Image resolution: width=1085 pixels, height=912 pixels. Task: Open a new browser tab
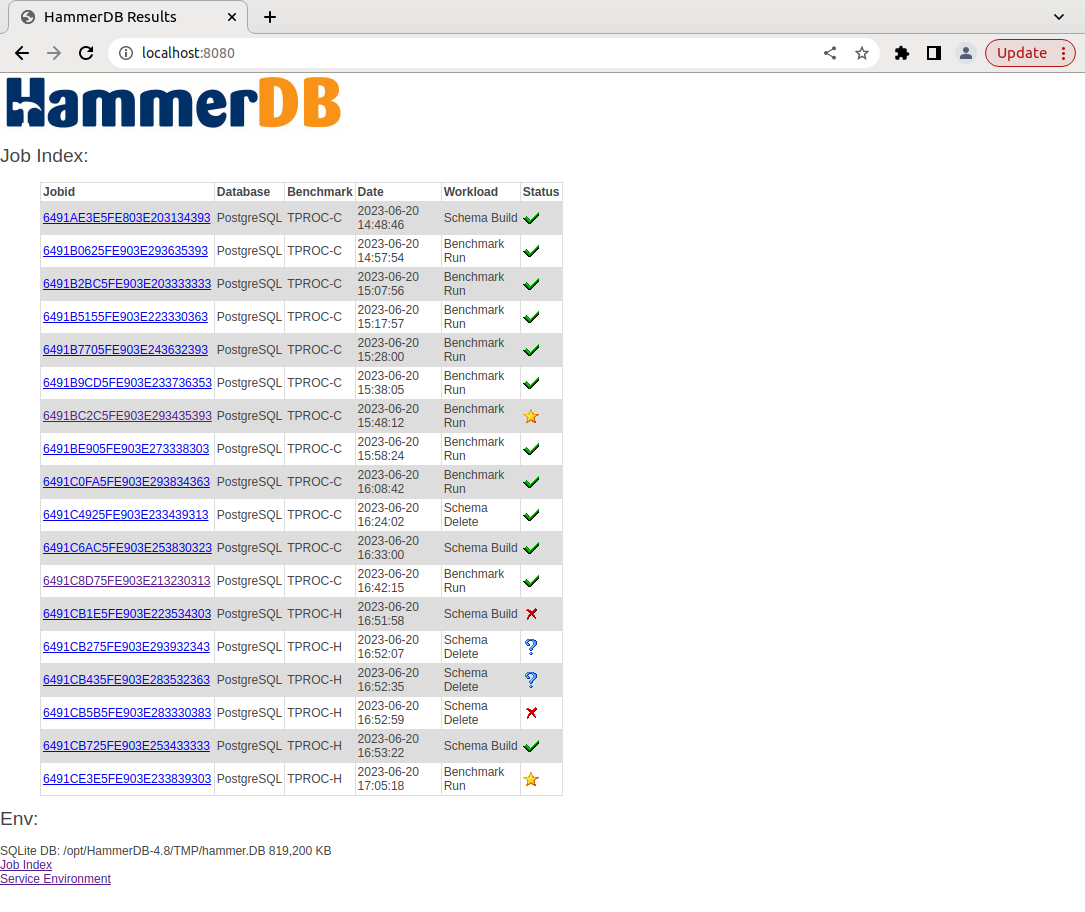tap(270, 17)
